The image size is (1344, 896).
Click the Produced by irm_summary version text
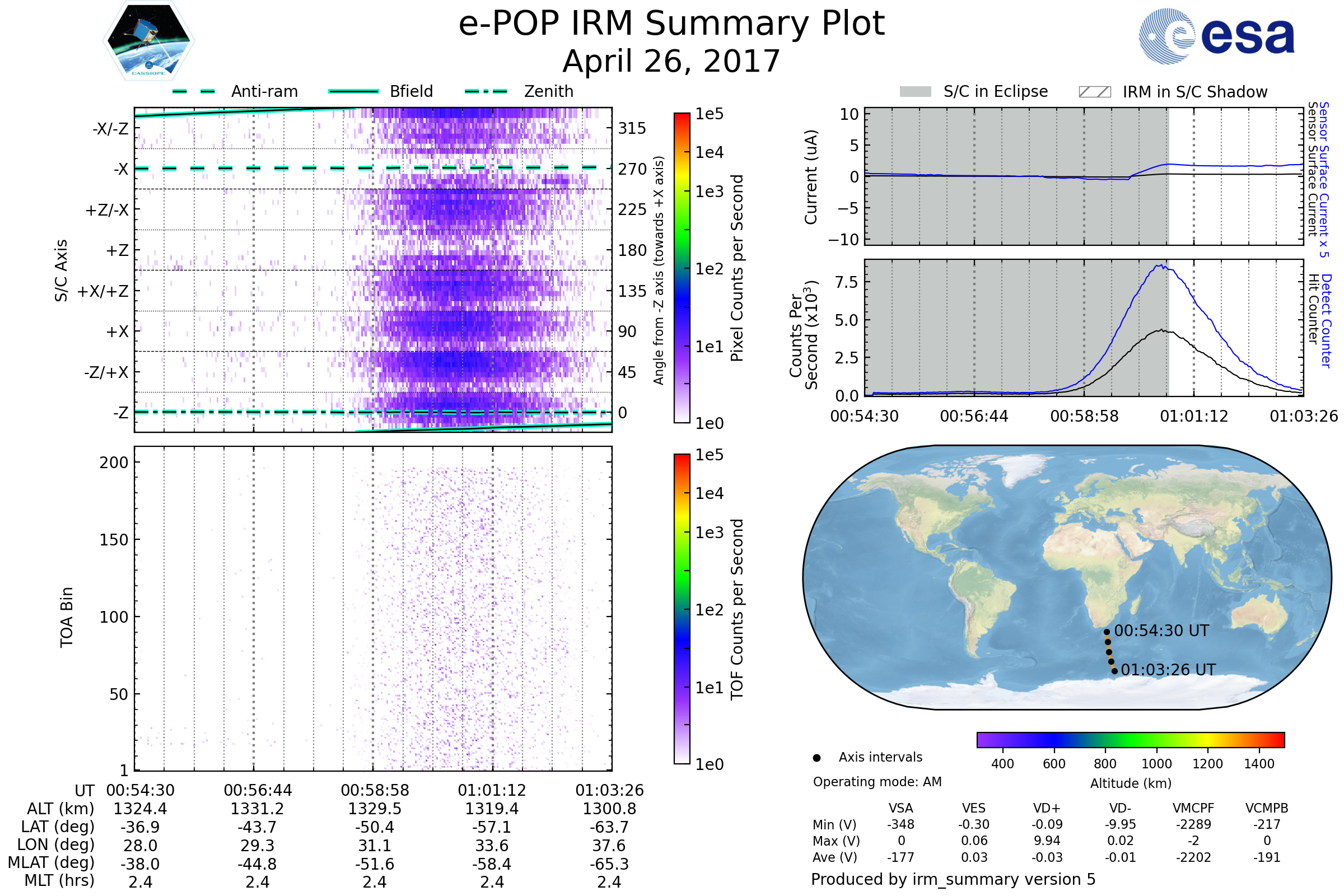coord(953,879)
